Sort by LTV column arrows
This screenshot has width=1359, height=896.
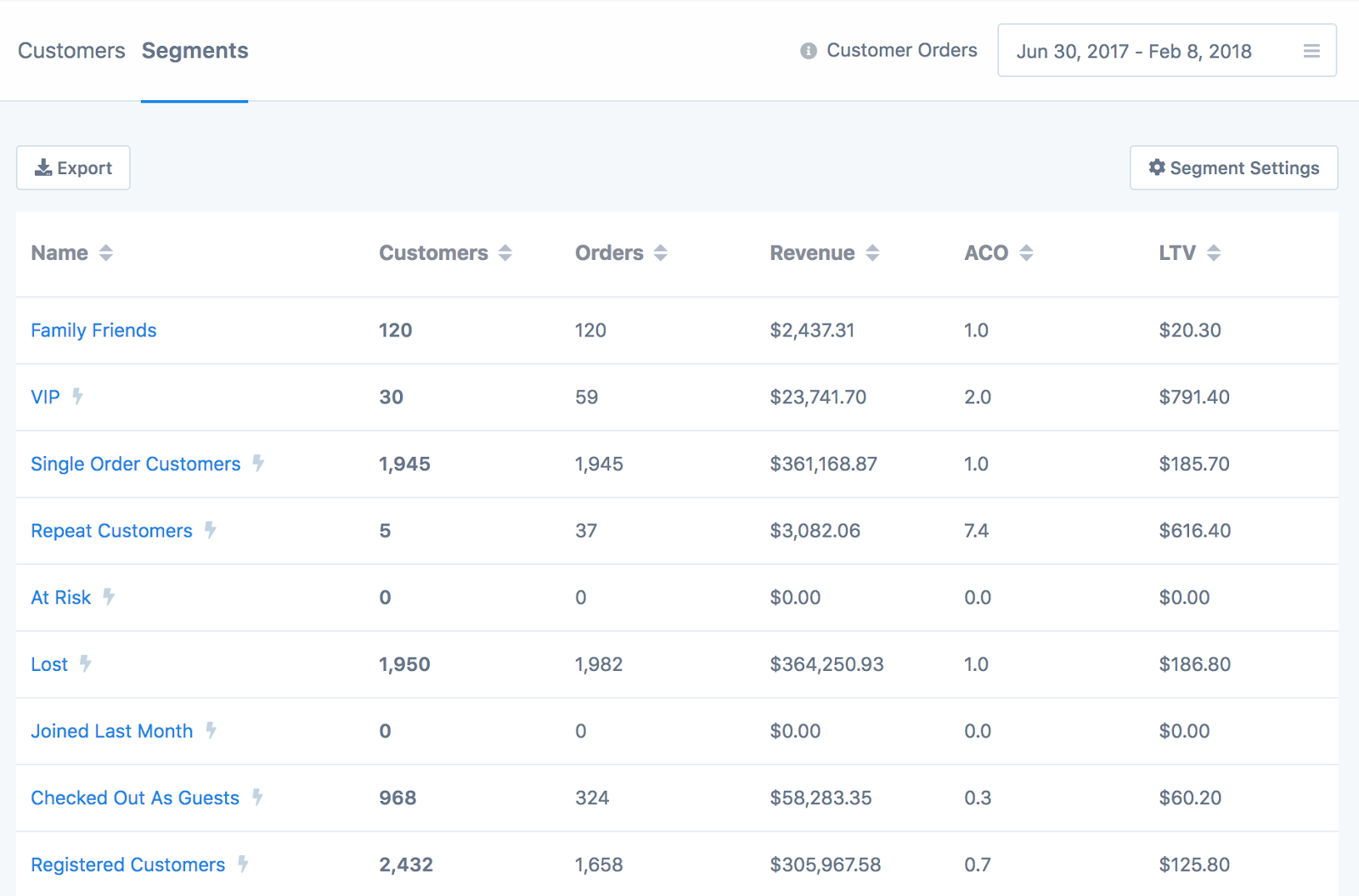point(1214,252)
